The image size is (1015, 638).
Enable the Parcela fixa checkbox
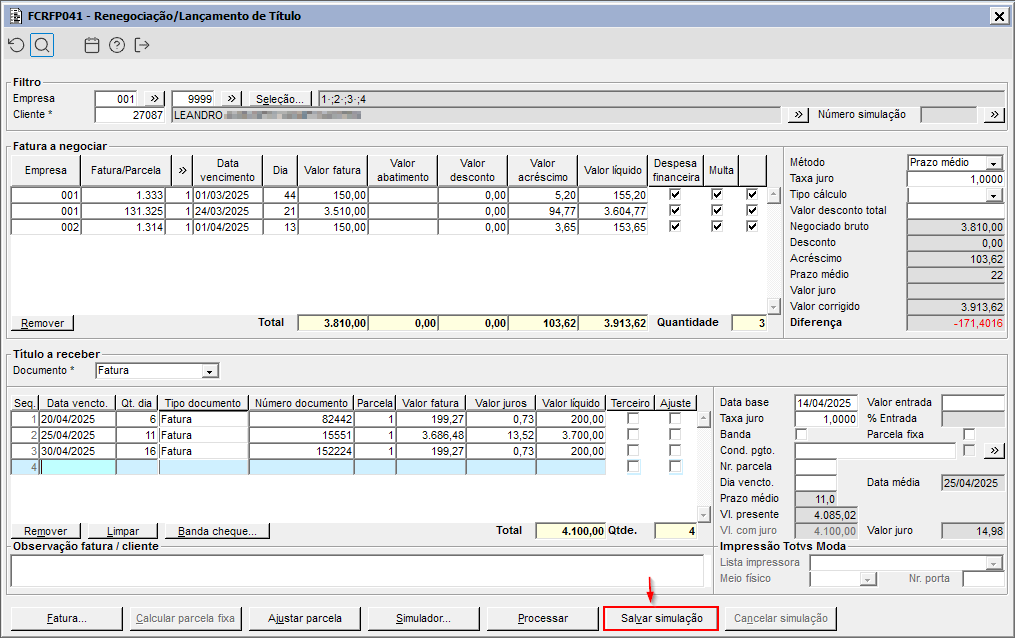[x=968, y=435]
